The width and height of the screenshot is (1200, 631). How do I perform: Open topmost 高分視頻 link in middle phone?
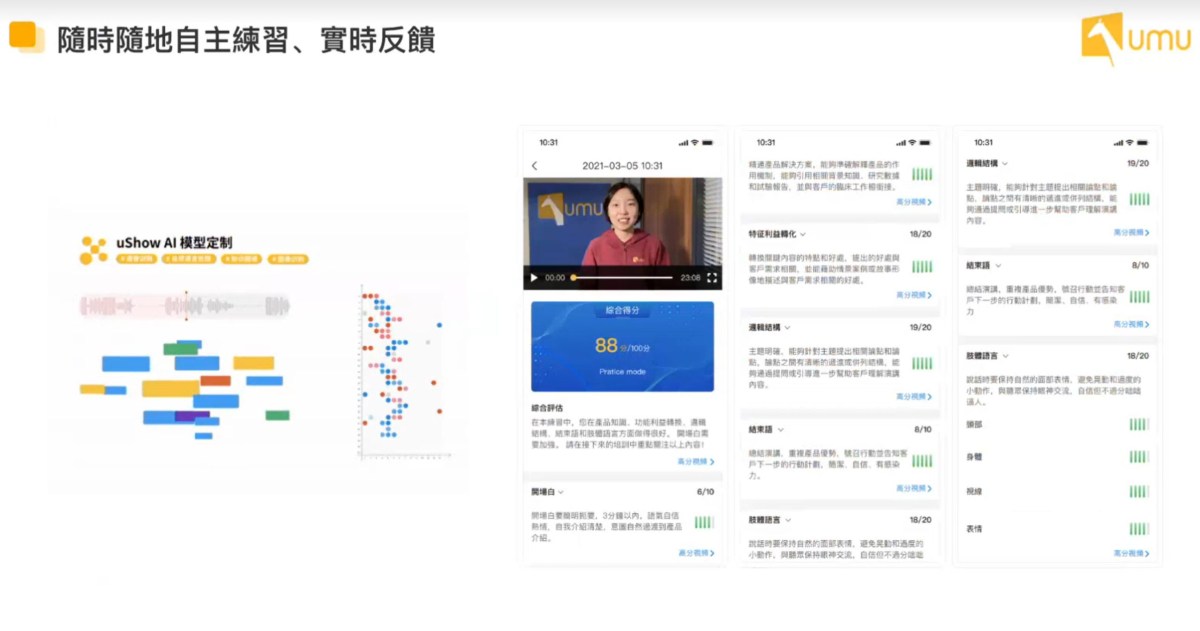(x=914, y=202)
